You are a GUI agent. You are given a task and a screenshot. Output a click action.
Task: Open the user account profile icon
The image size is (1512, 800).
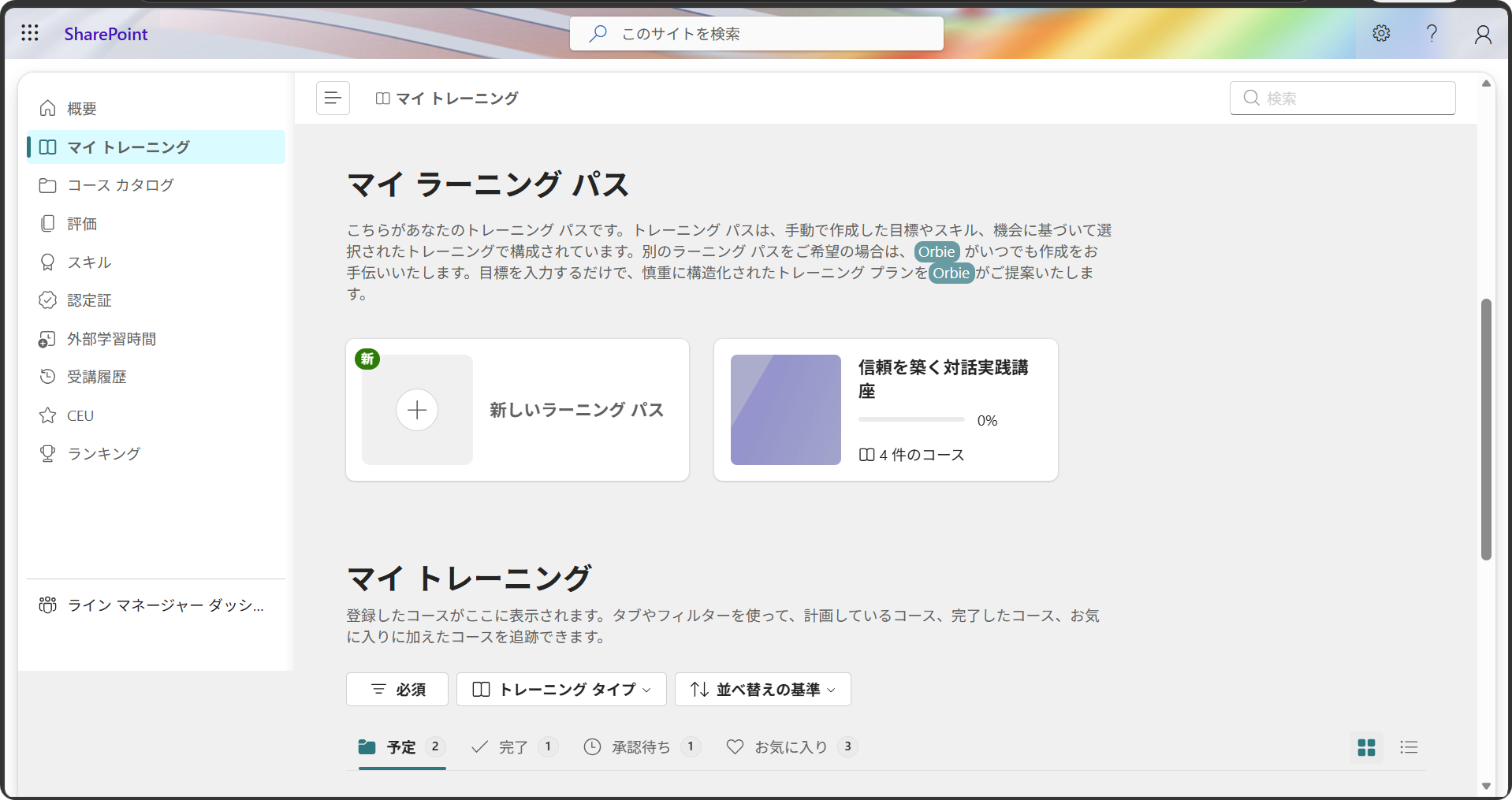pyautogui.click(x=1483, y=33)
